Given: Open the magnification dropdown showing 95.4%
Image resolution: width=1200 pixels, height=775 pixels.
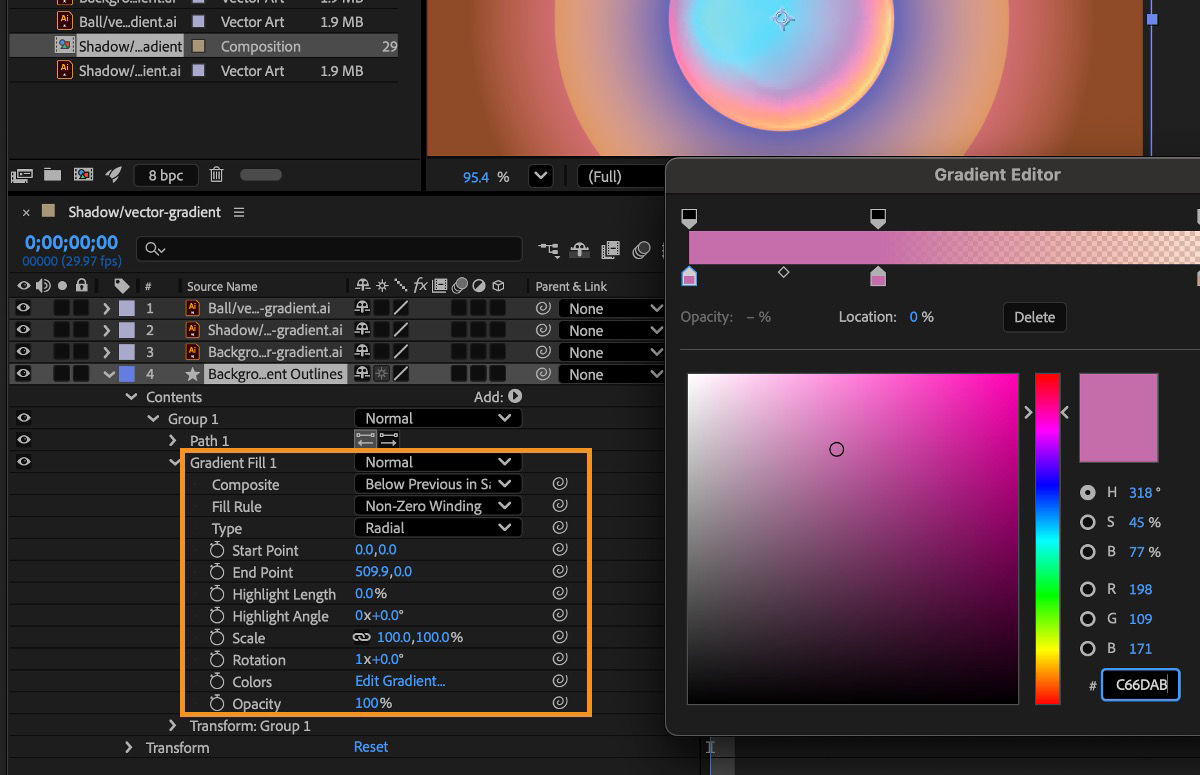Looking at the screenshot, I should point(540,177).
